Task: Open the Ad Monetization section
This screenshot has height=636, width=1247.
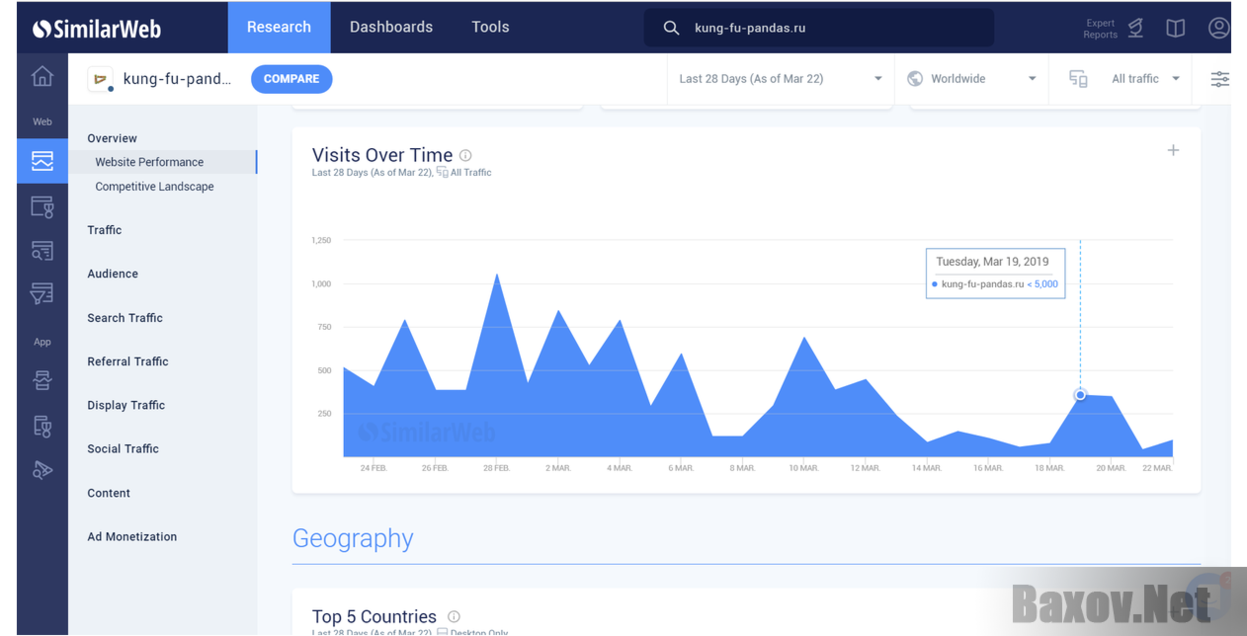Action: tap(132, 537)
